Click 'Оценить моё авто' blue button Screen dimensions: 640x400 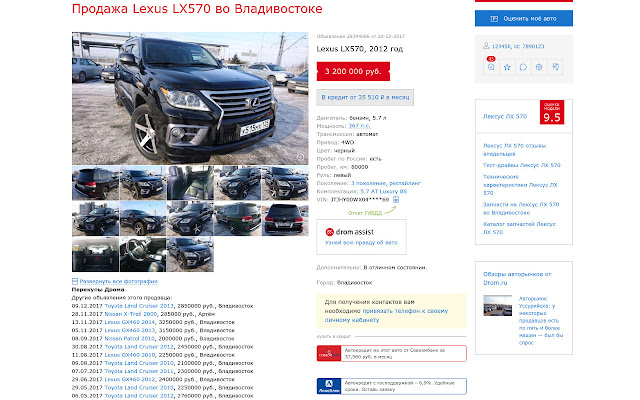[x=524, y=18]
